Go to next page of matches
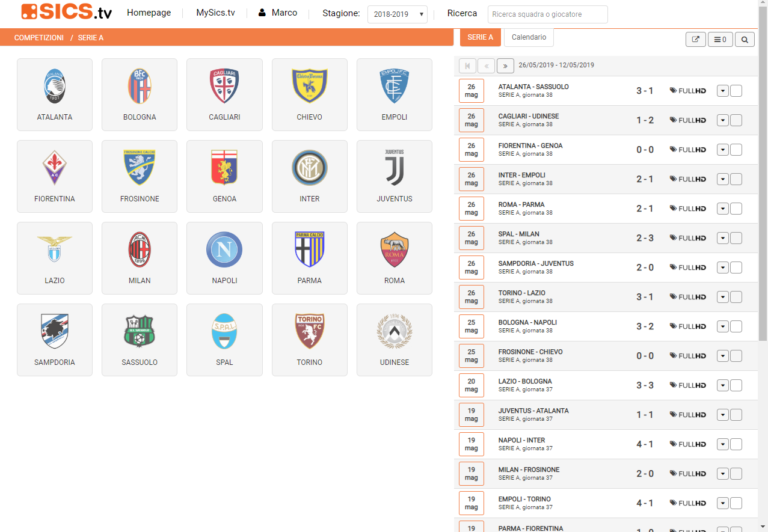The width and height of the screenshot is (768, 532). [506, 65]
